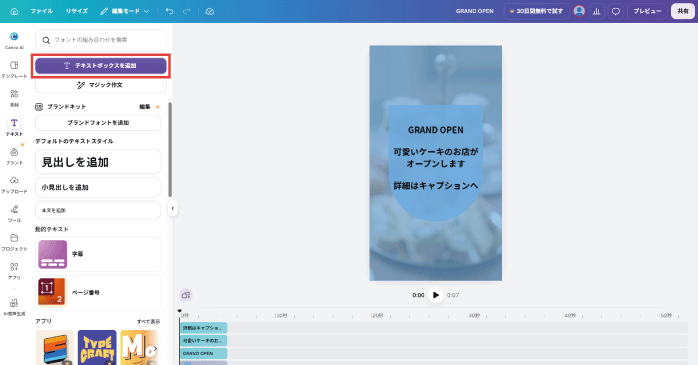Click the マジック作文 button
Screen dimensions: 698x365
click(x=101, y=85)
